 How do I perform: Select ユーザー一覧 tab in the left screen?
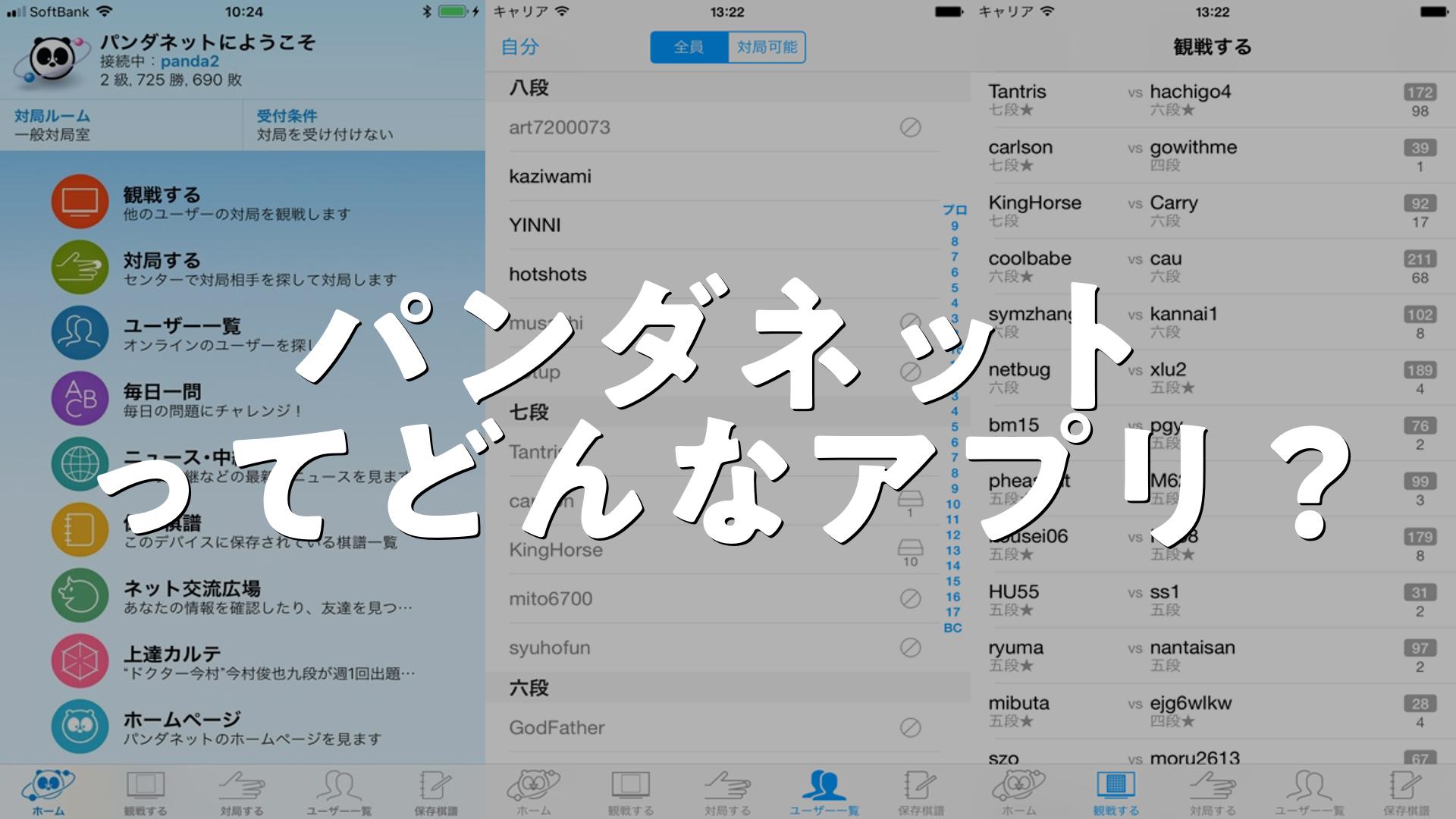pyautogui.click(x=339, y=792)
